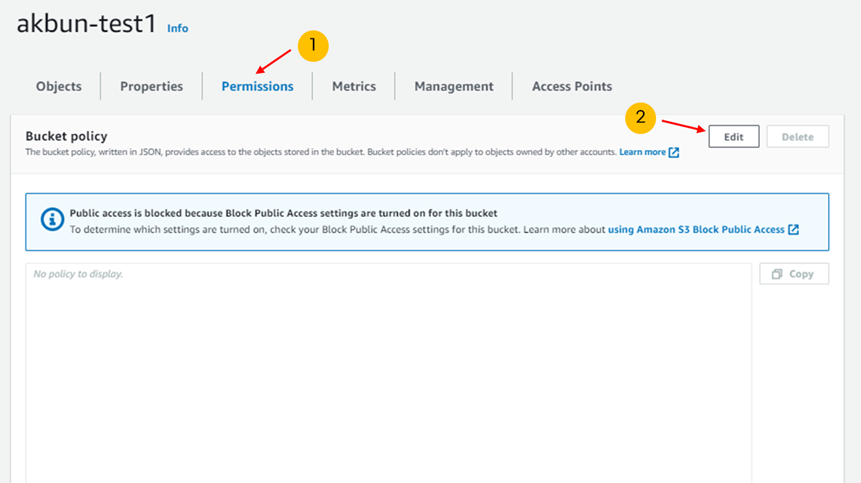Go to the Metrics tab
The image size is (861, 483).
click(x=354, y=86)
